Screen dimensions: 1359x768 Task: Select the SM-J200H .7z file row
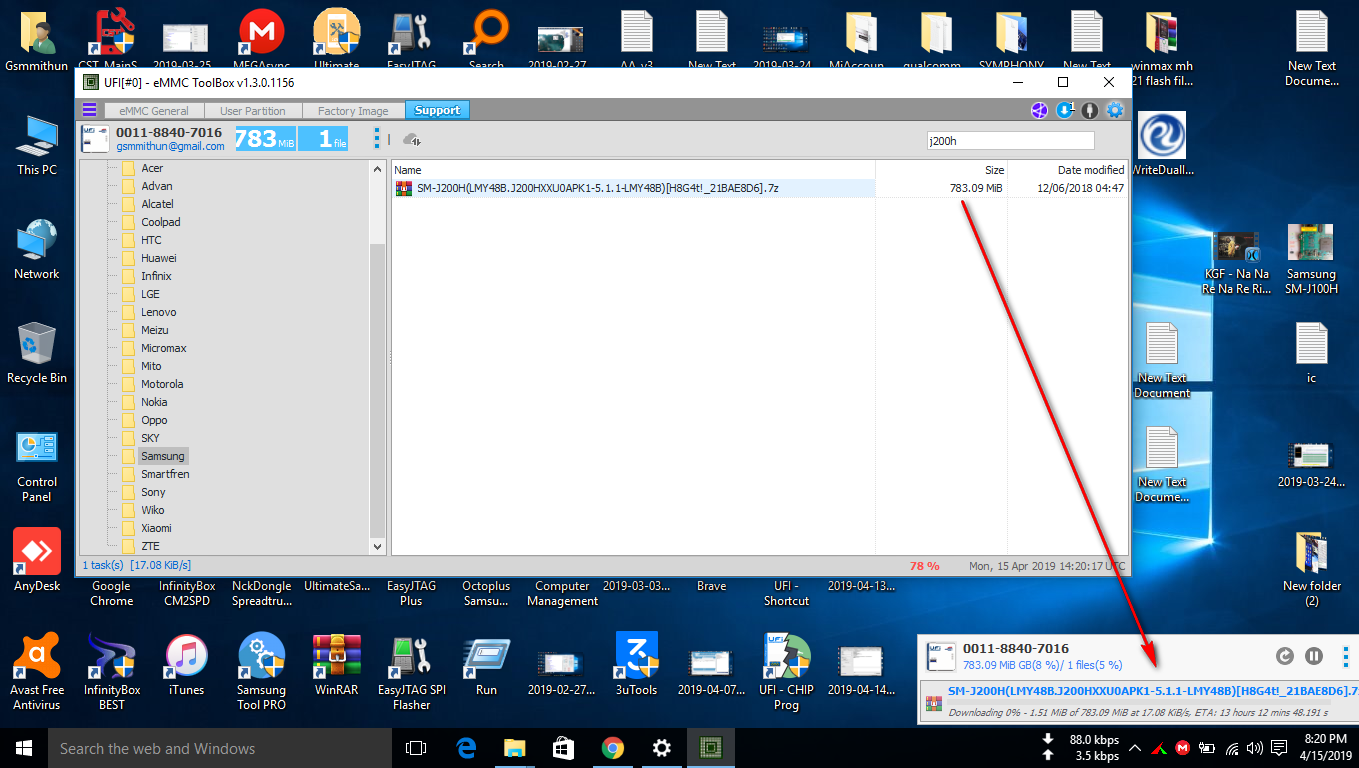click(x=760, y=188)
